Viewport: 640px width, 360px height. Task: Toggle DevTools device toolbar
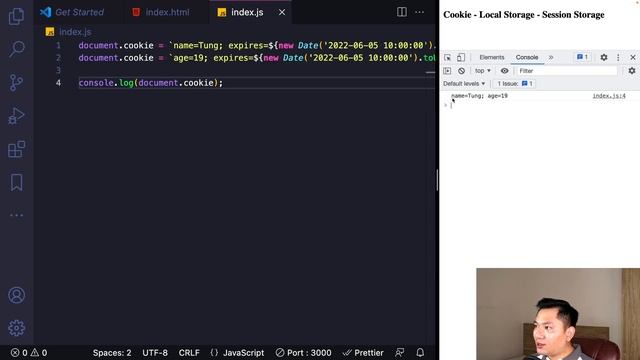tap(461, 58)
